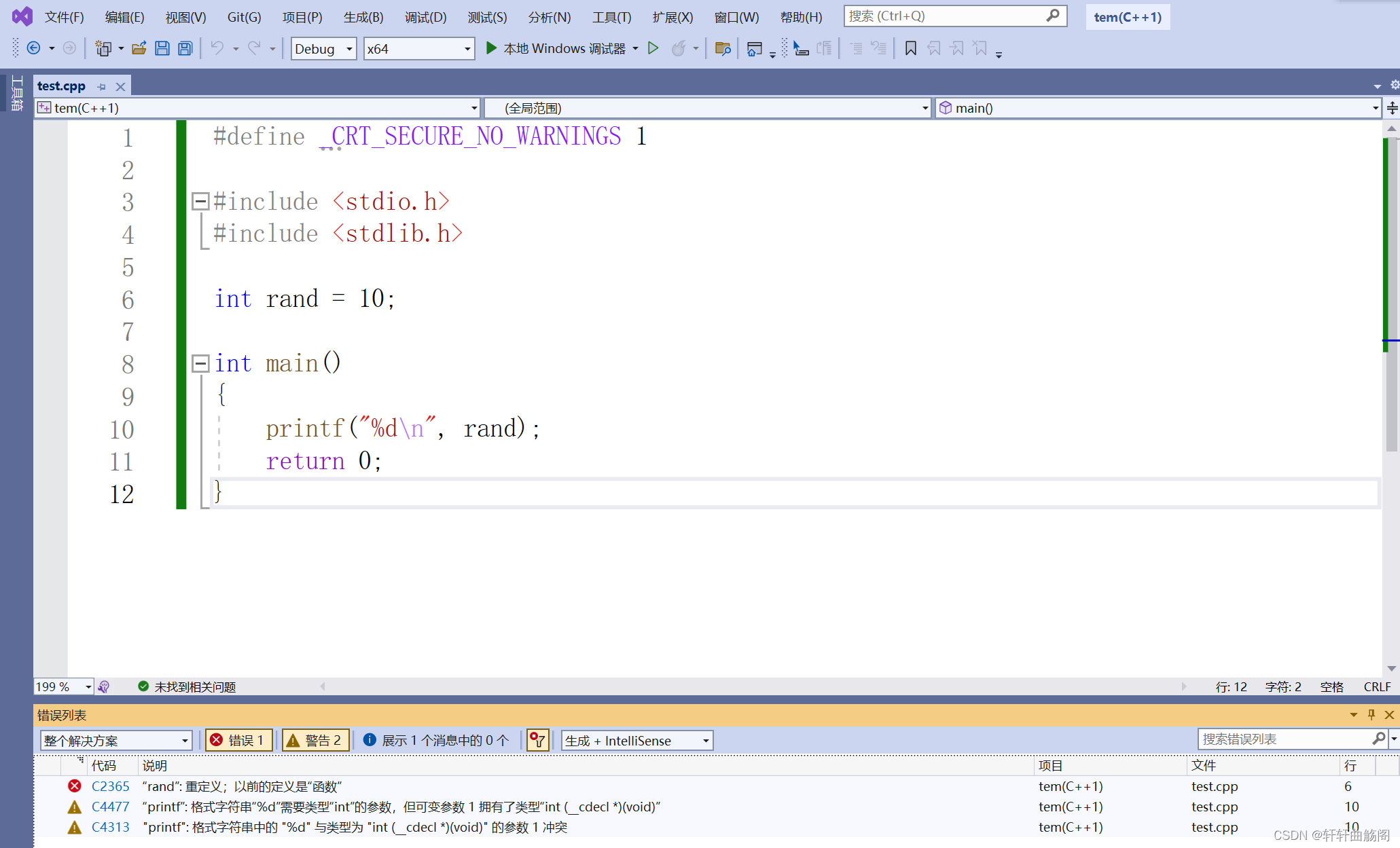This screenshot has width=1400, height=848.
Task: Click the Save All toolbar icon
Action: pyautogui.click(x=185, y=48)
